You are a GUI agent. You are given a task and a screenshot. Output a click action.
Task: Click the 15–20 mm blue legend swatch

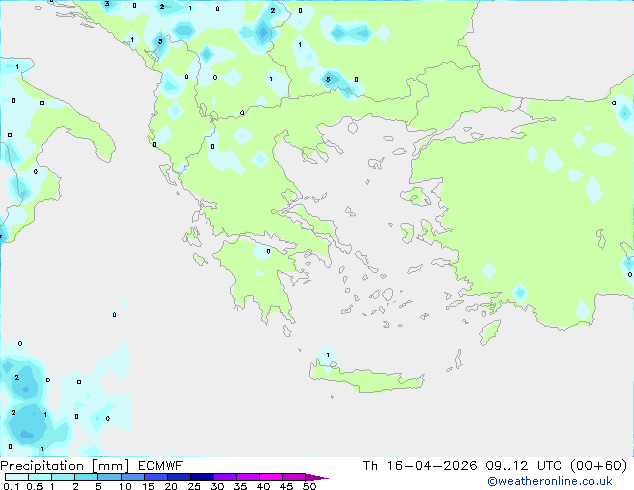(x=156, y=477)
